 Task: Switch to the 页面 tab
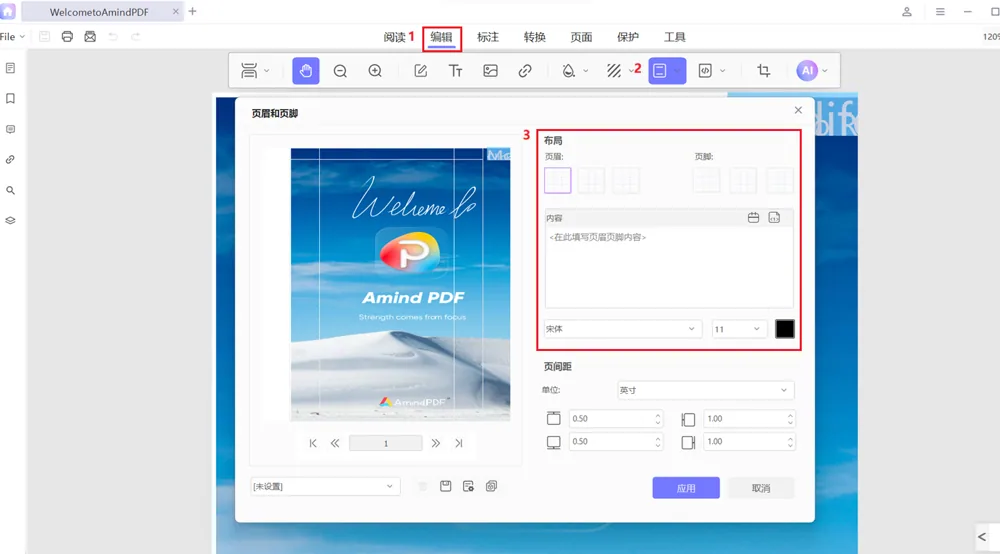point(581,37)
